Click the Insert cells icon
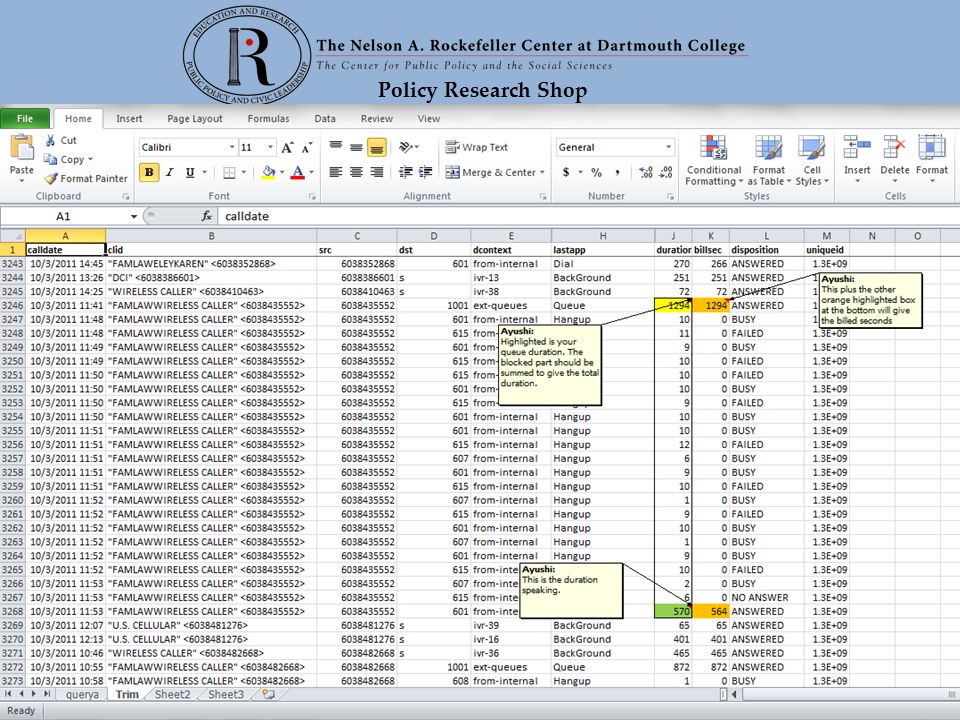This screenshot has width=960, height=720. [x=857, y=147]
